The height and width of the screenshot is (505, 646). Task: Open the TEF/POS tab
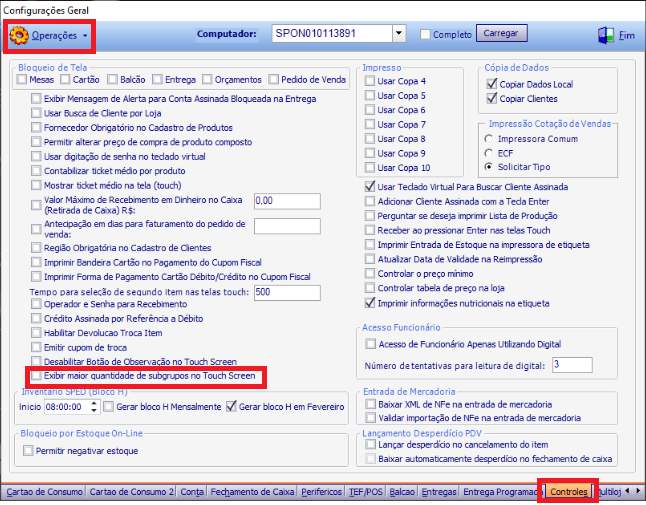coord(366,492)
